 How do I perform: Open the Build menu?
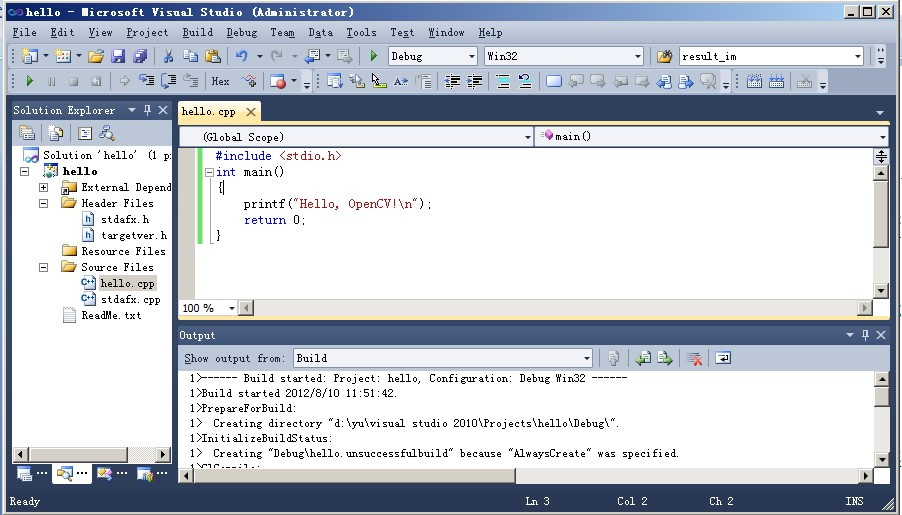[197, 32]
